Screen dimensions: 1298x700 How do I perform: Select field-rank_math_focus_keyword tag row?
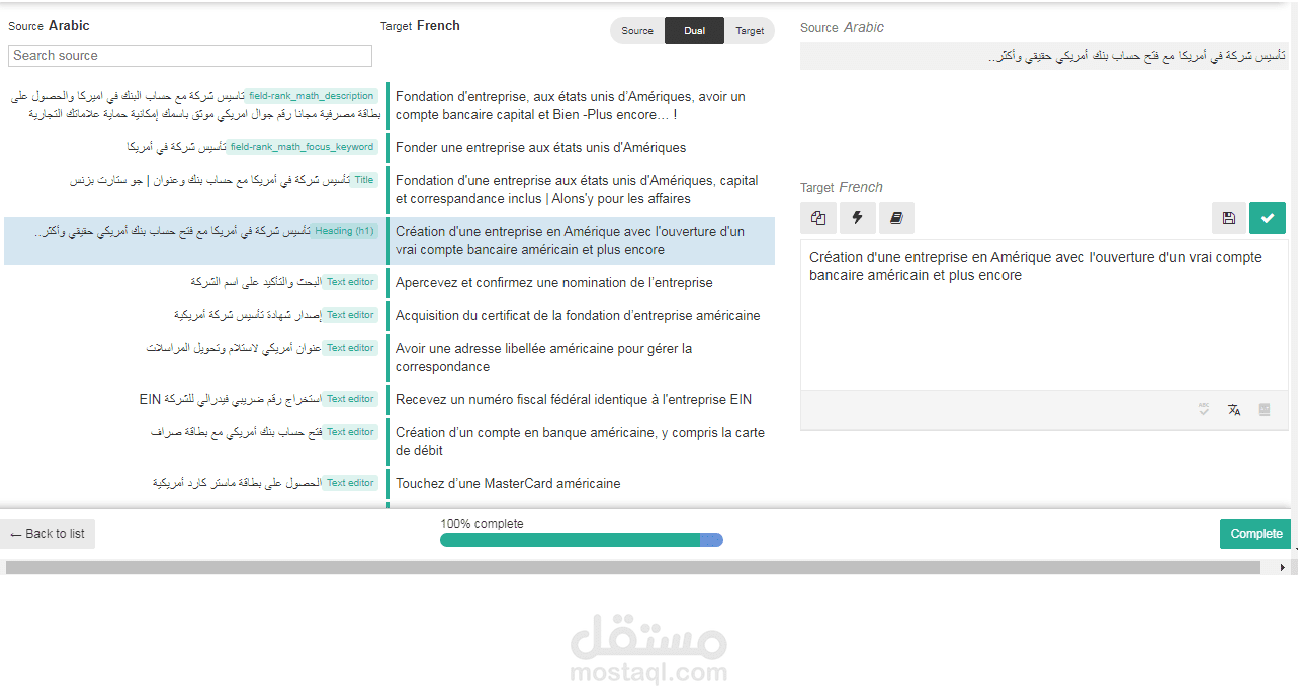click(x=303, y=147)
